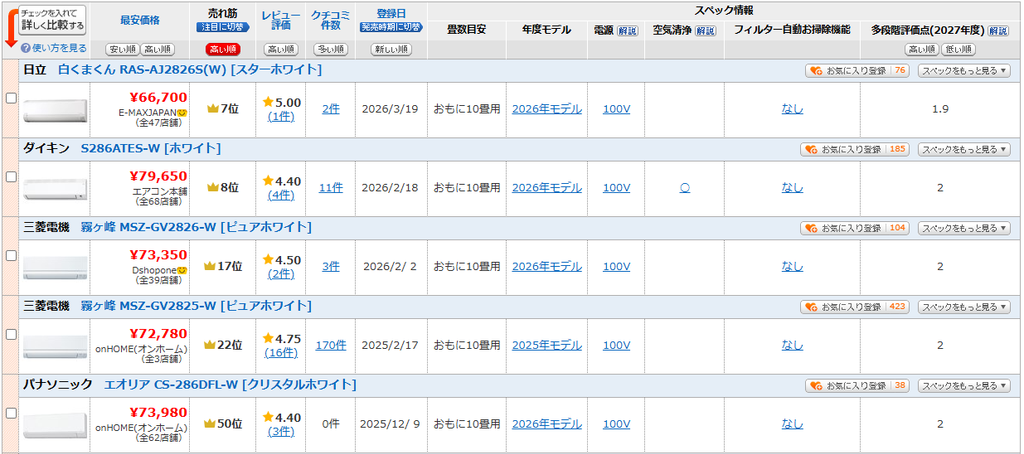Sort lowest price by 高い順
The width and height of the screenshot is (1024, 454).
157,49
